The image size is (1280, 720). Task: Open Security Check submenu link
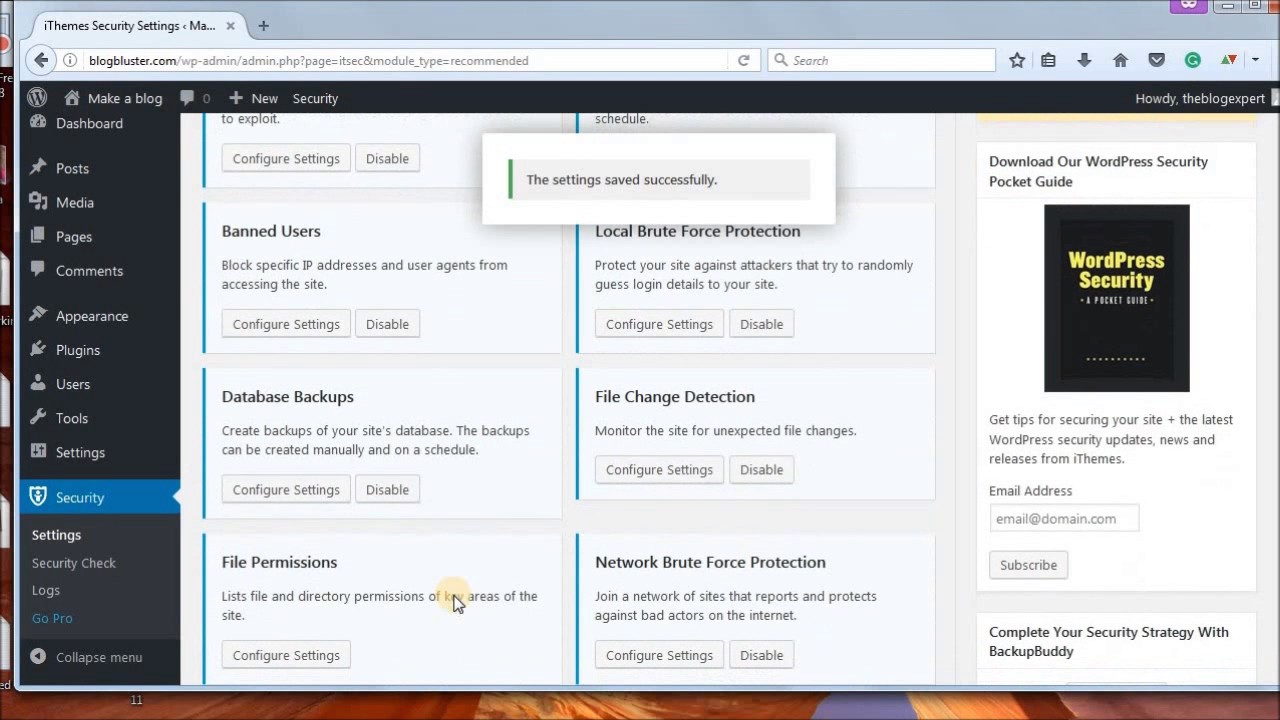tap(74, 562)
